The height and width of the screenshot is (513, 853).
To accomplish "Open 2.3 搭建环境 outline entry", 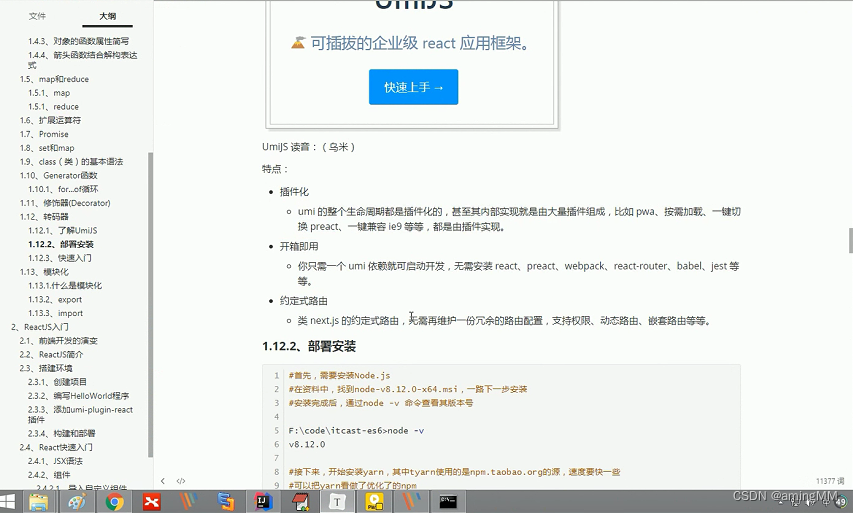I will click(46, 368).
